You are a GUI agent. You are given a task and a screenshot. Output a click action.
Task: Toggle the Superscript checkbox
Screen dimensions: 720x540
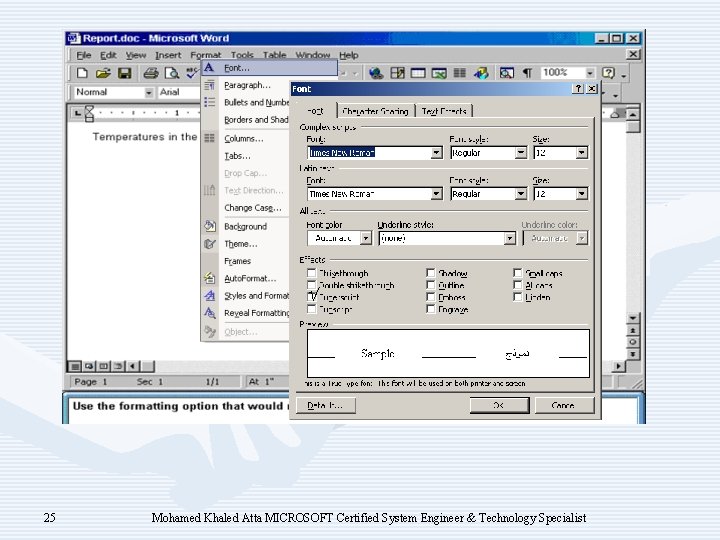coord(312,297)
